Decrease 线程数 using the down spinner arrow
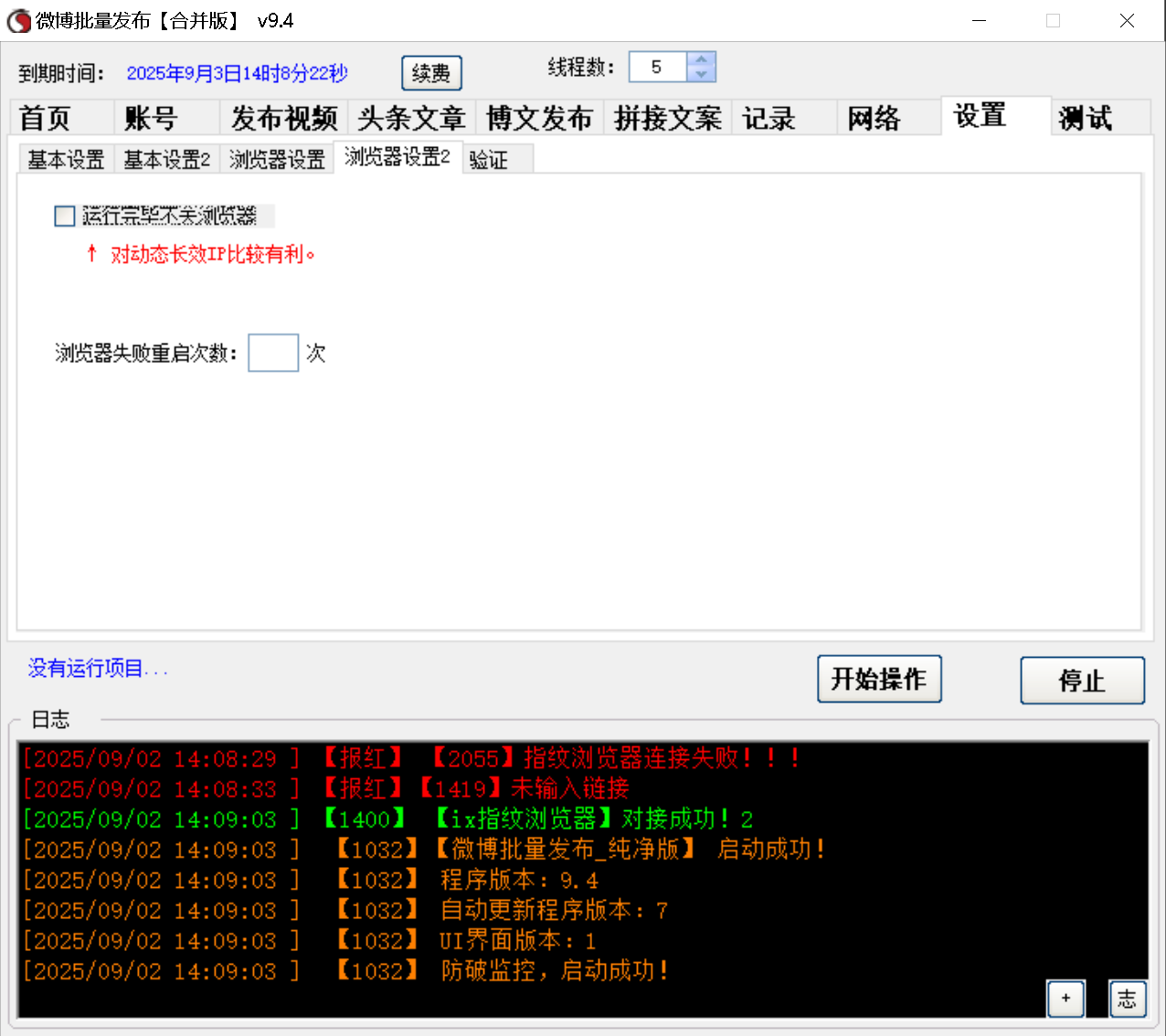The height and width of the screenshot is (1036, 1166). click(701, 73)
